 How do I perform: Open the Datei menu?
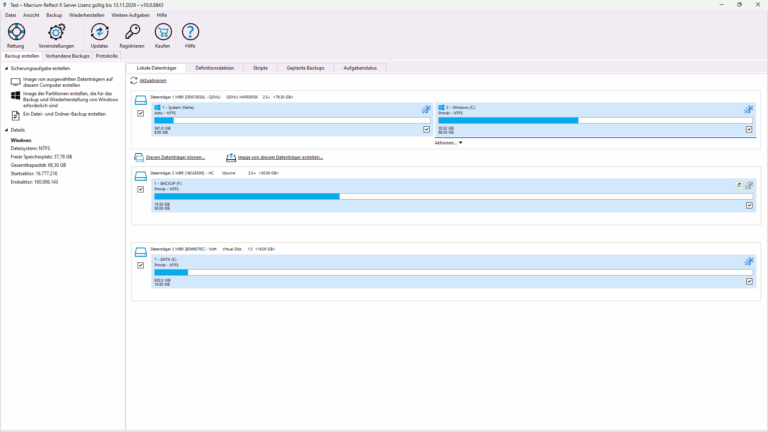coord(10,15)
